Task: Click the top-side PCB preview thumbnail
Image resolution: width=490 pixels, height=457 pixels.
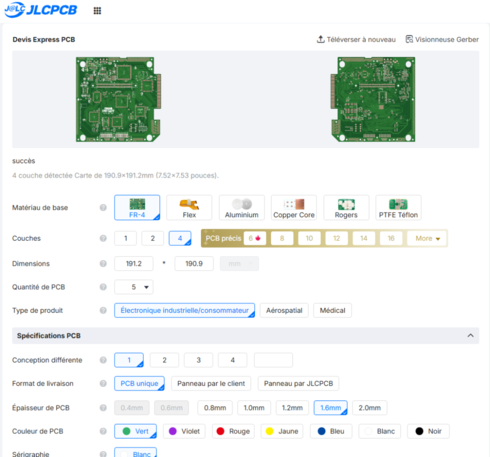Action: 118,99
